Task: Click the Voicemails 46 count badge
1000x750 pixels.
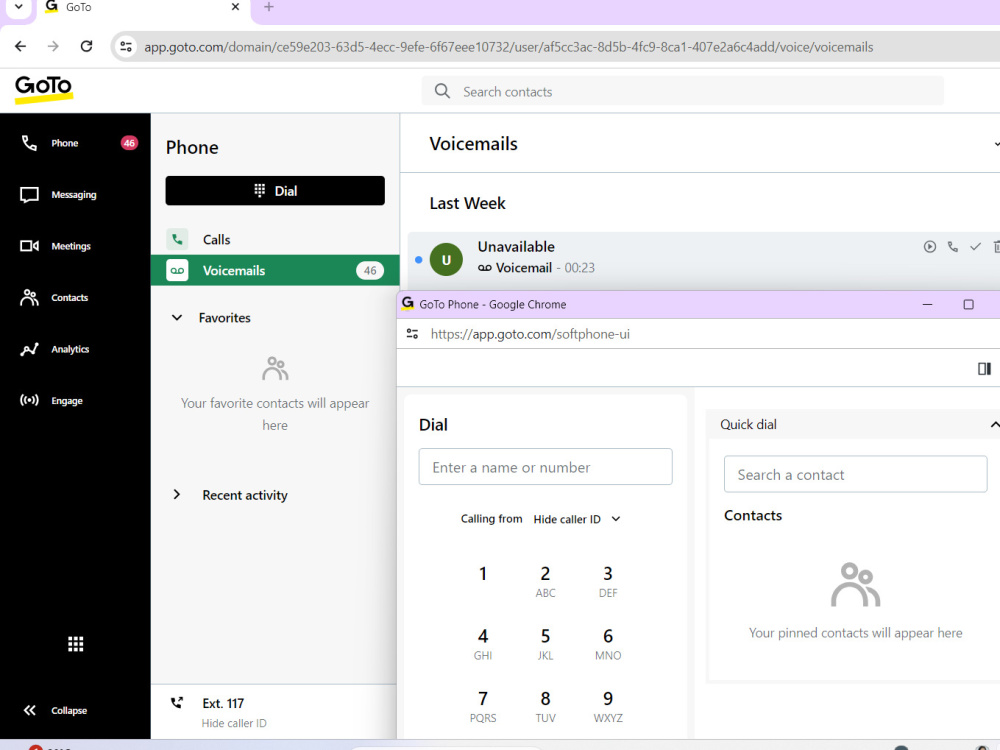Action: [x=370, y=270]
